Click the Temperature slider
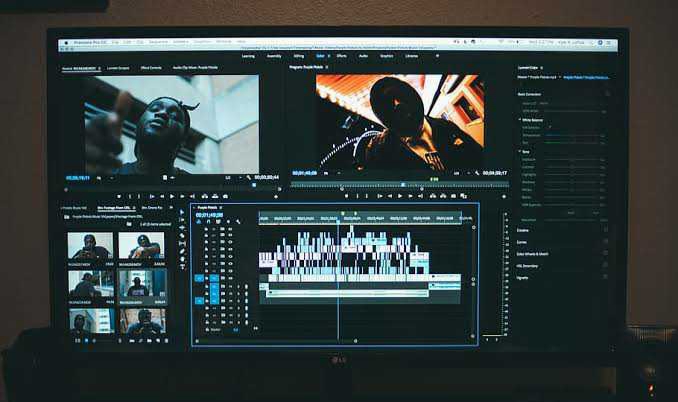 [572, 135]
